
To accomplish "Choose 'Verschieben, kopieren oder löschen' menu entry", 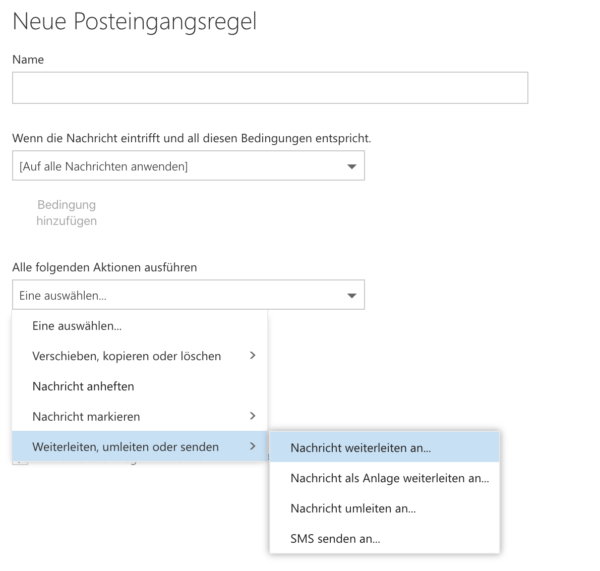I will [127, 355].
